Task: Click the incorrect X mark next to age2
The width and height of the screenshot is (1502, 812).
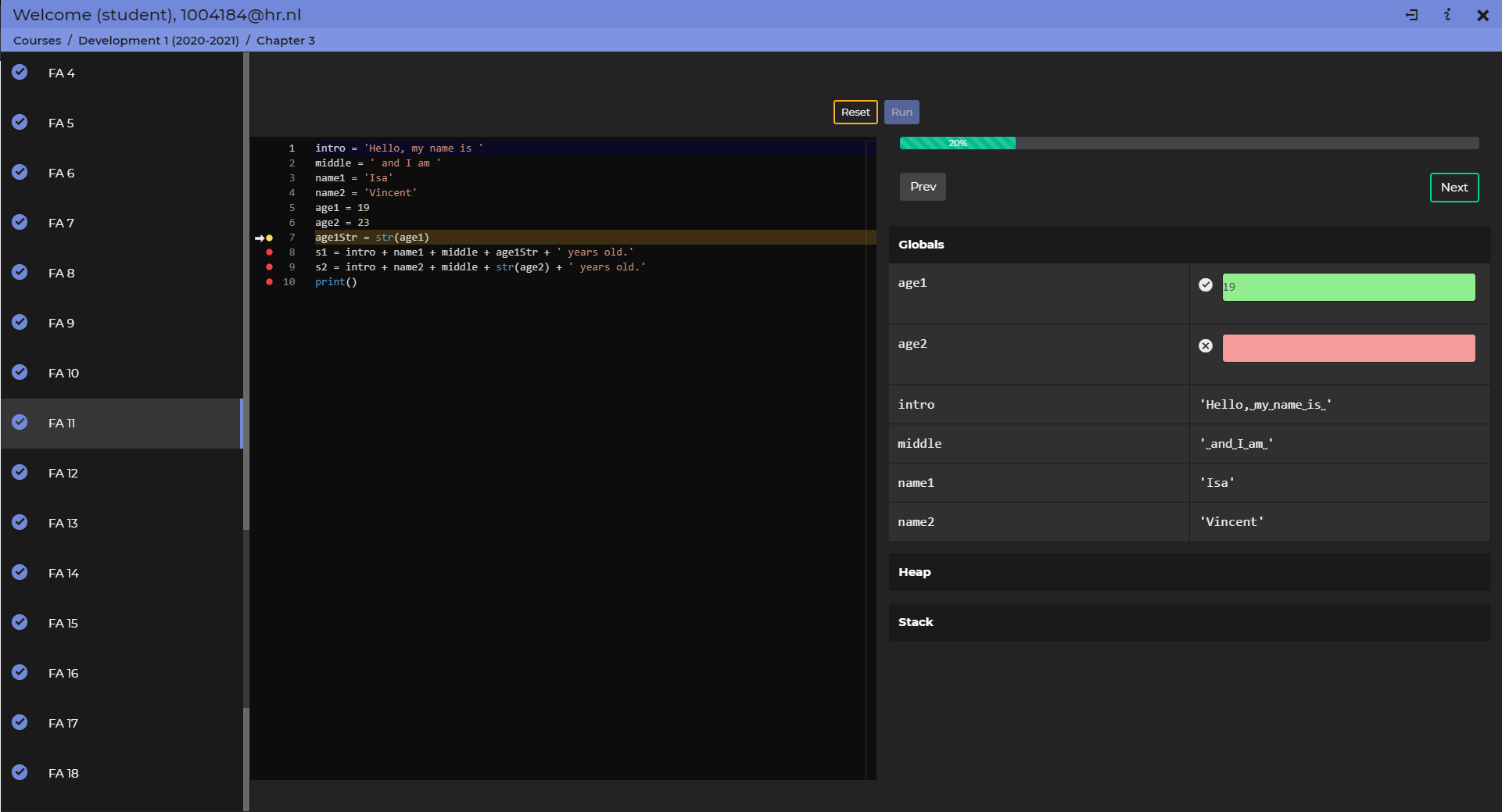Action: click(1206, 346)
